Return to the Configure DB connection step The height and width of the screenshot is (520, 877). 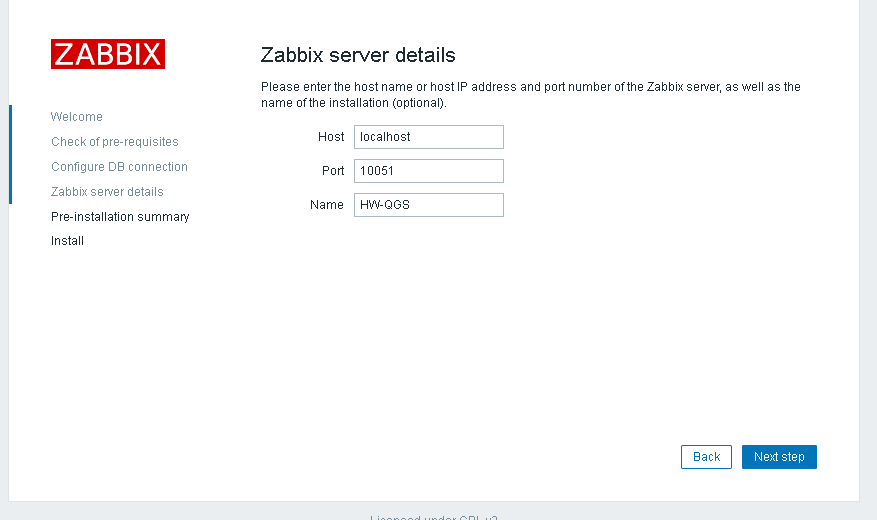(119, 167)
